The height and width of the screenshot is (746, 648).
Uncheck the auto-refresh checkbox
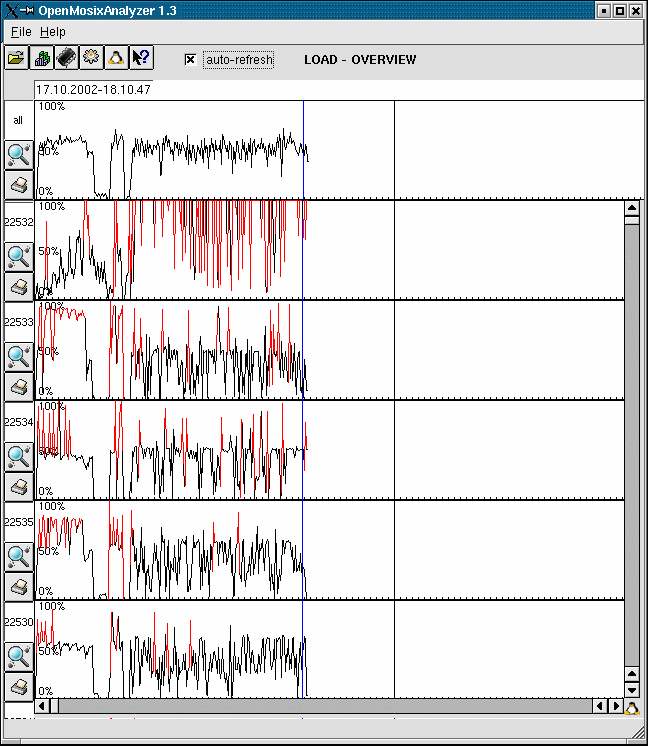point(190,60)
